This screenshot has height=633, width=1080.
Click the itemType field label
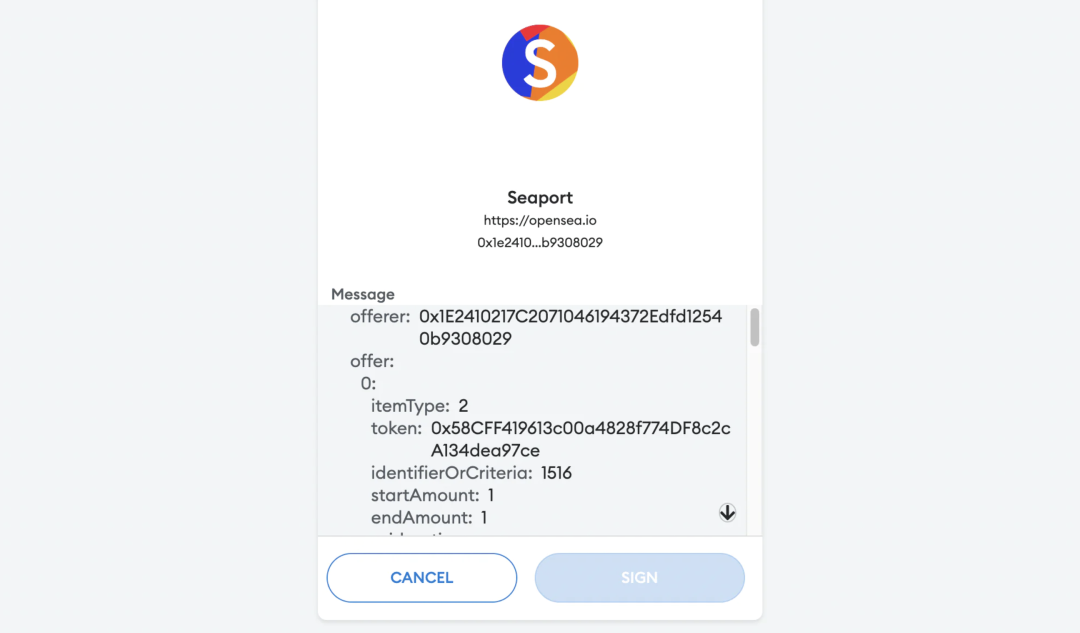(411, 406)
